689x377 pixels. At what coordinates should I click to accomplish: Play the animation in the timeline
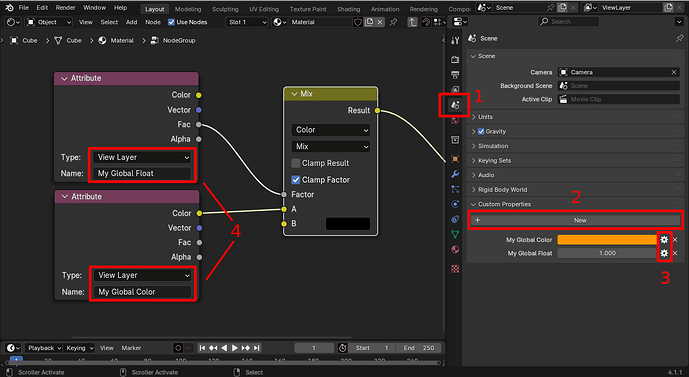[x=235, y=348]
